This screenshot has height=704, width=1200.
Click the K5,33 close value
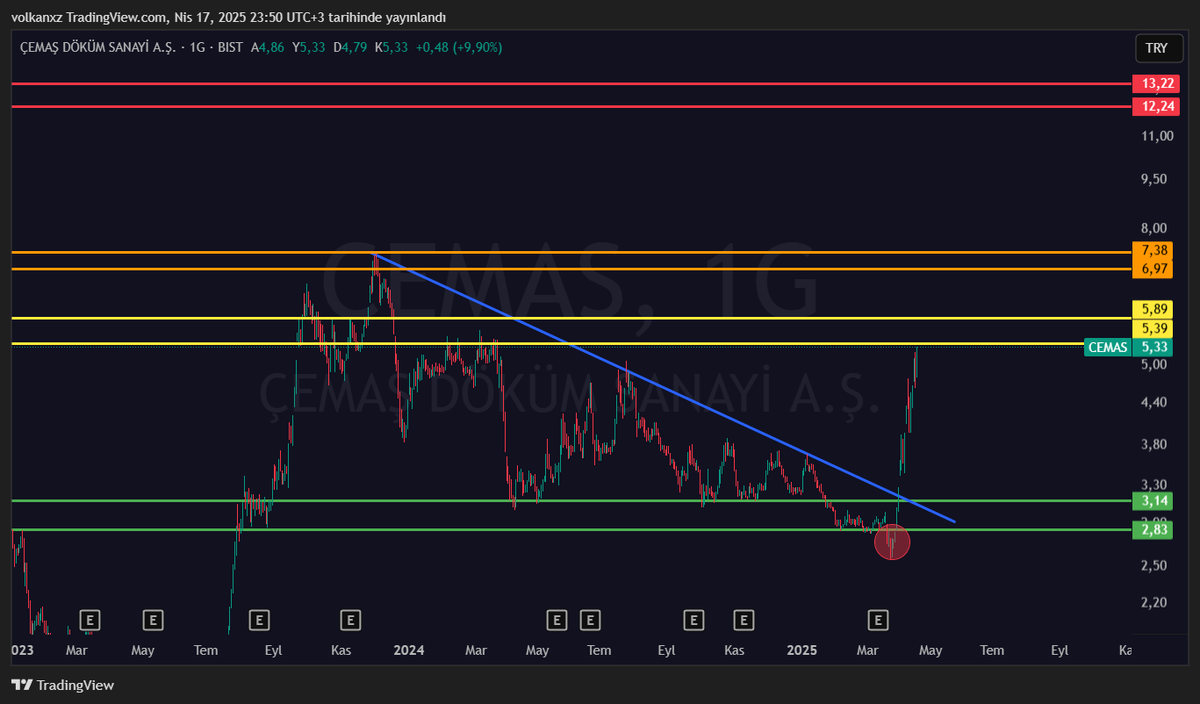(393, 47)
